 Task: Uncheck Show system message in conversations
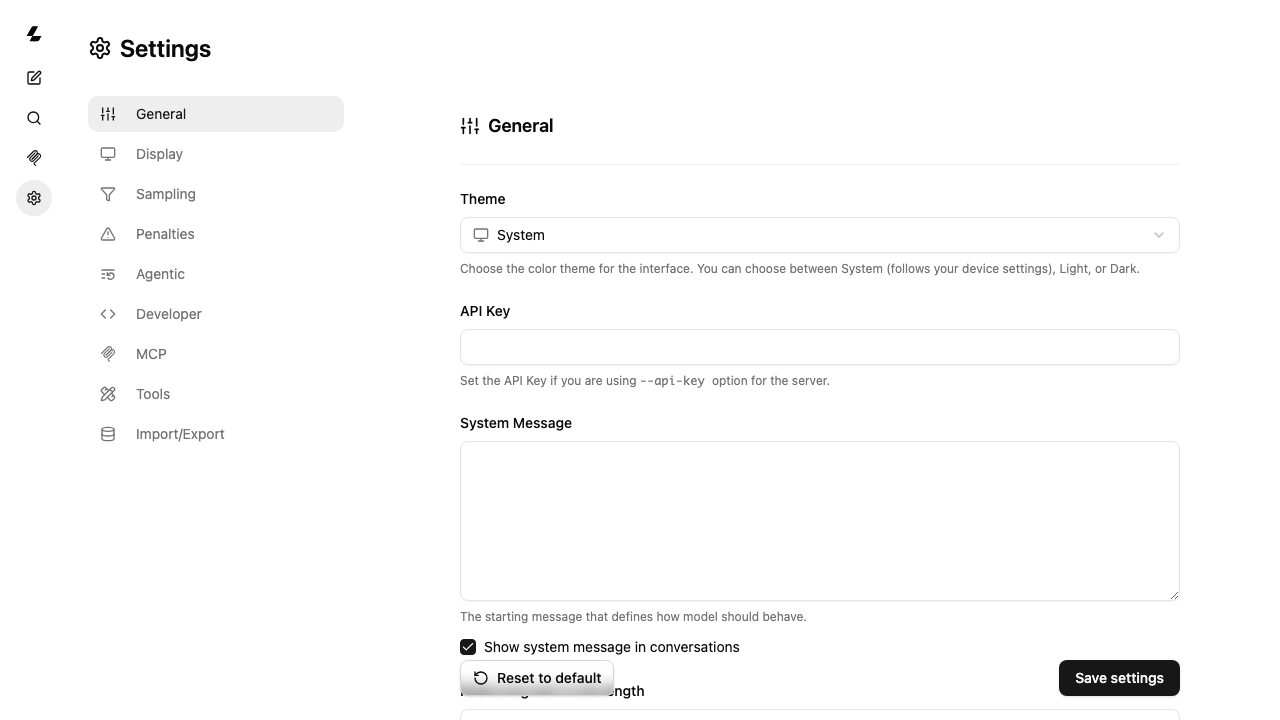tap(468, 647)
